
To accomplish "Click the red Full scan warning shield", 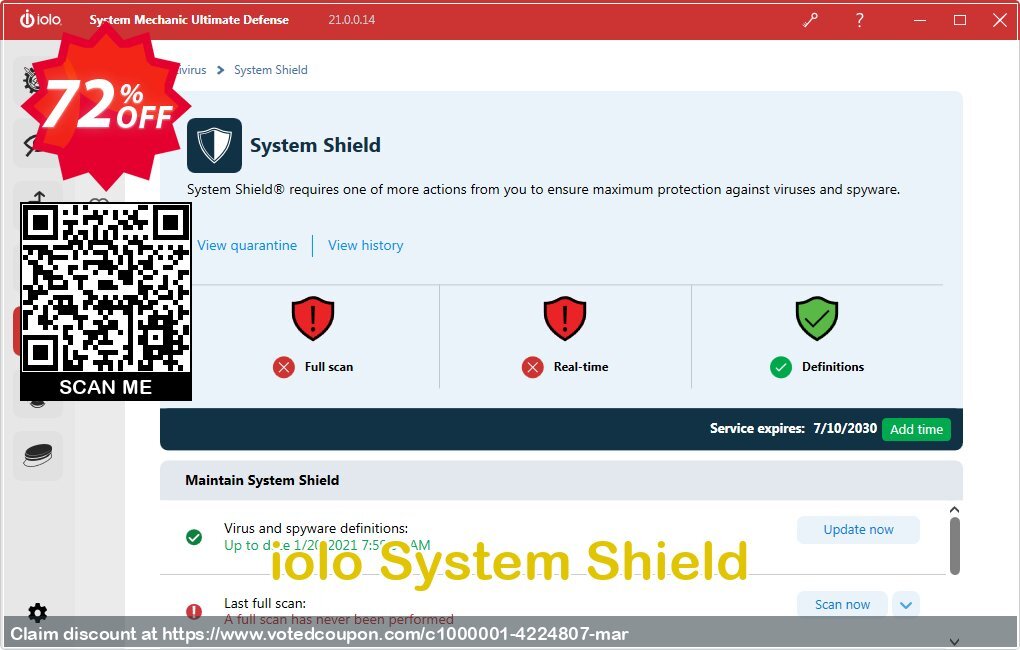I will pos(313,318).
